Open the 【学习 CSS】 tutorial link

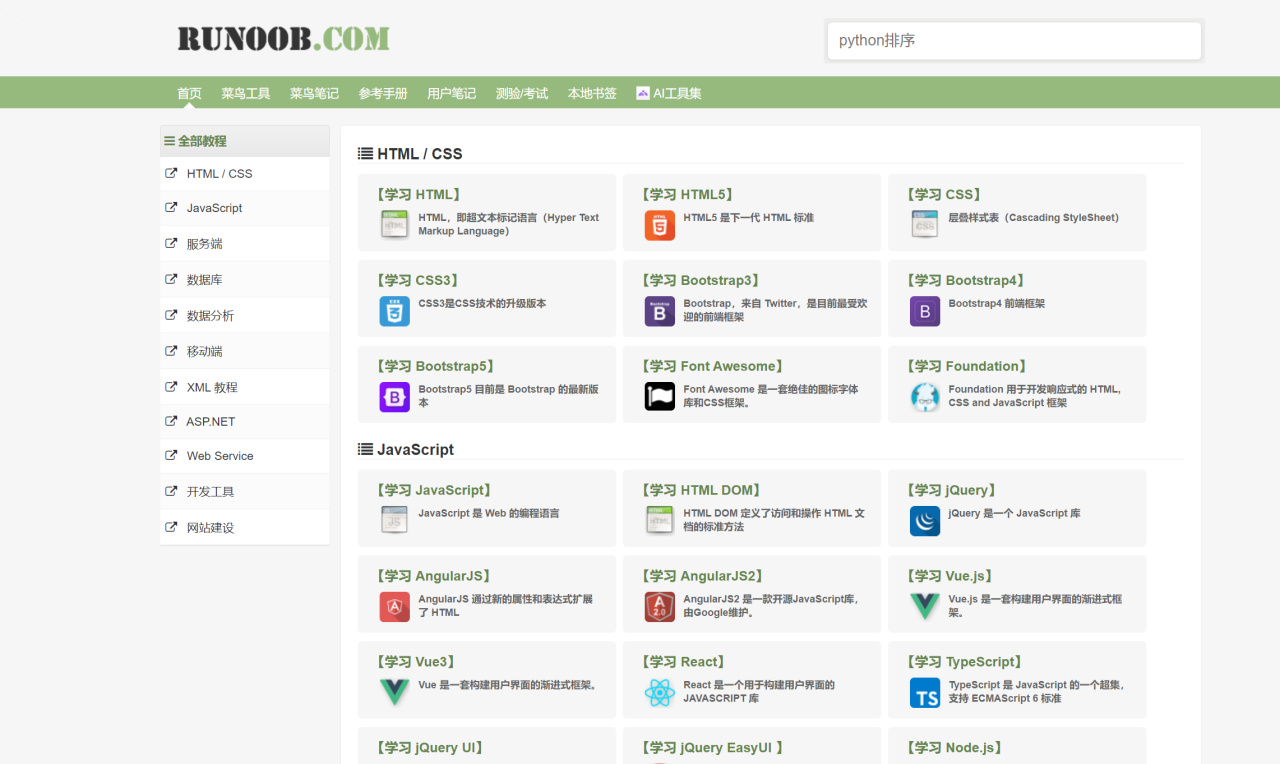click(x=944, y=195)
